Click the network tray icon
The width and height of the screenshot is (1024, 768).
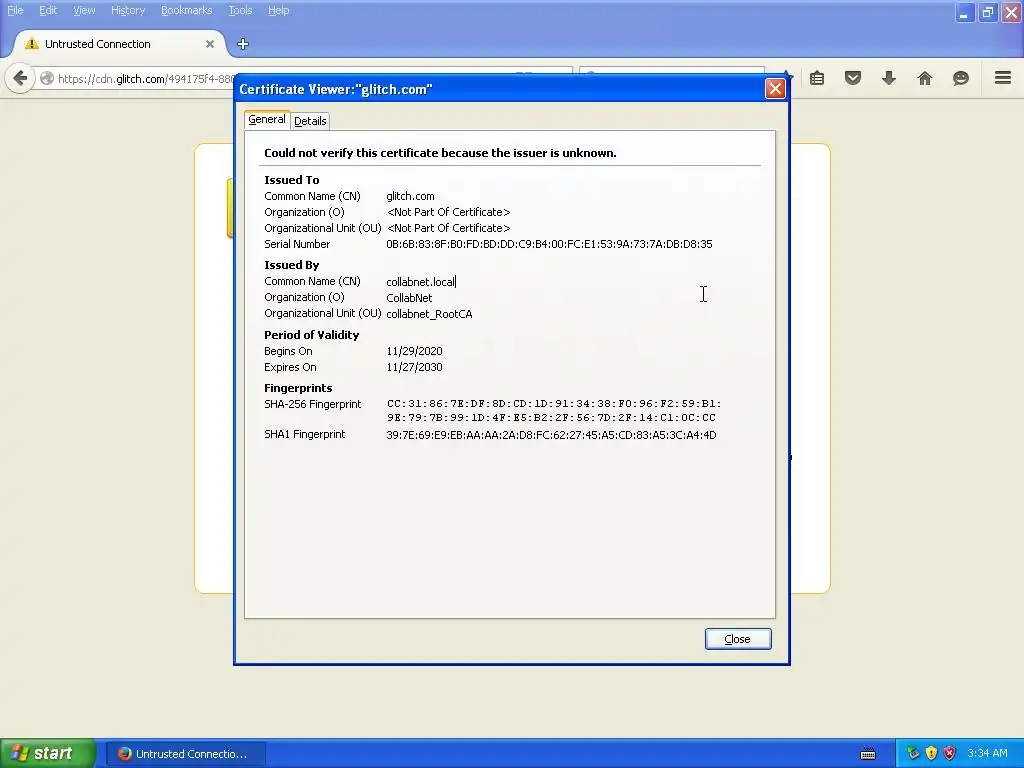click(x=913, y=753)
